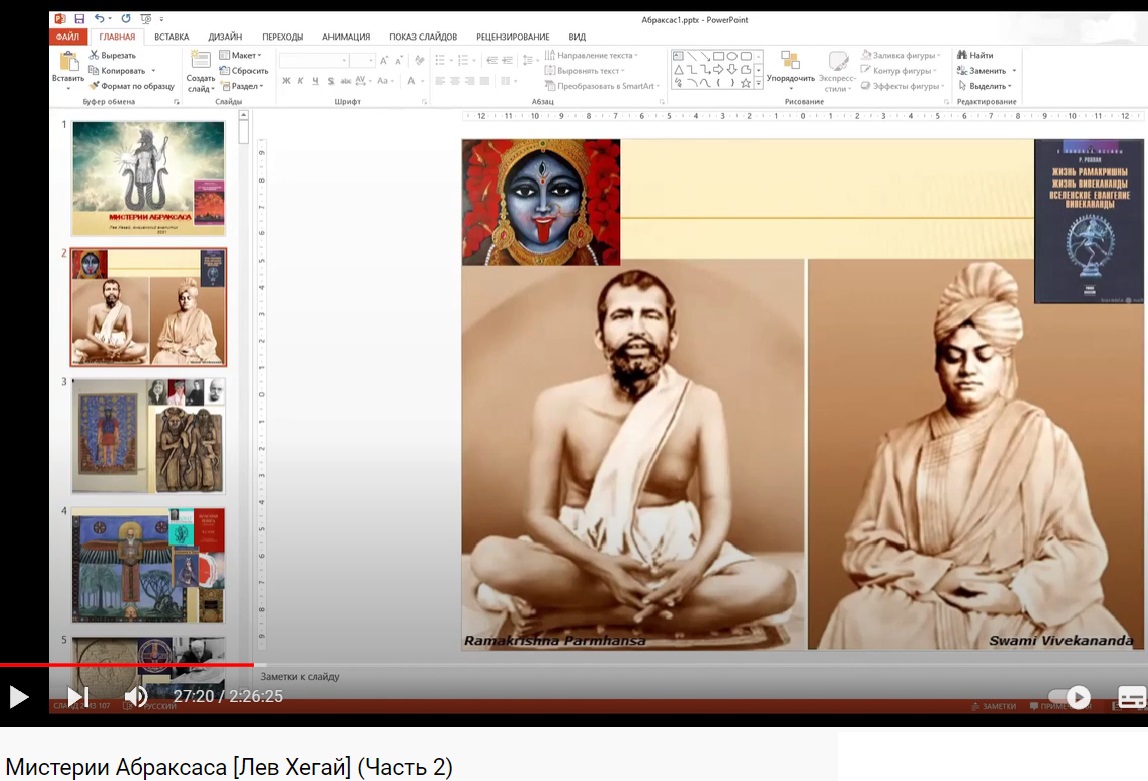Click the Создать слайд new slide icon
Image resolution: width=1148 pixels, height=781 pixels.
click(x=201, y=60)
